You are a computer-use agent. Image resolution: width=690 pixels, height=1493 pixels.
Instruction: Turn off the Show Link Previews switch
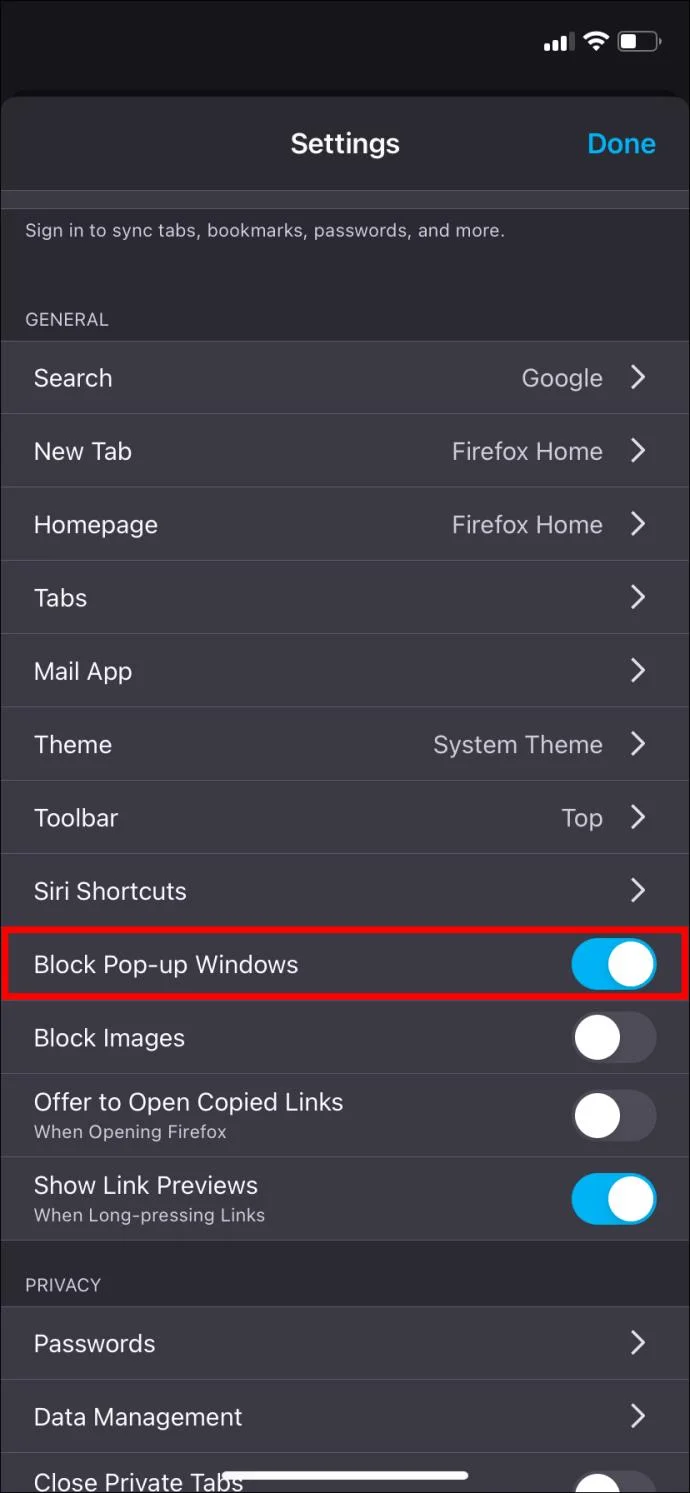pyautogui.click(x=614, y=1199)
